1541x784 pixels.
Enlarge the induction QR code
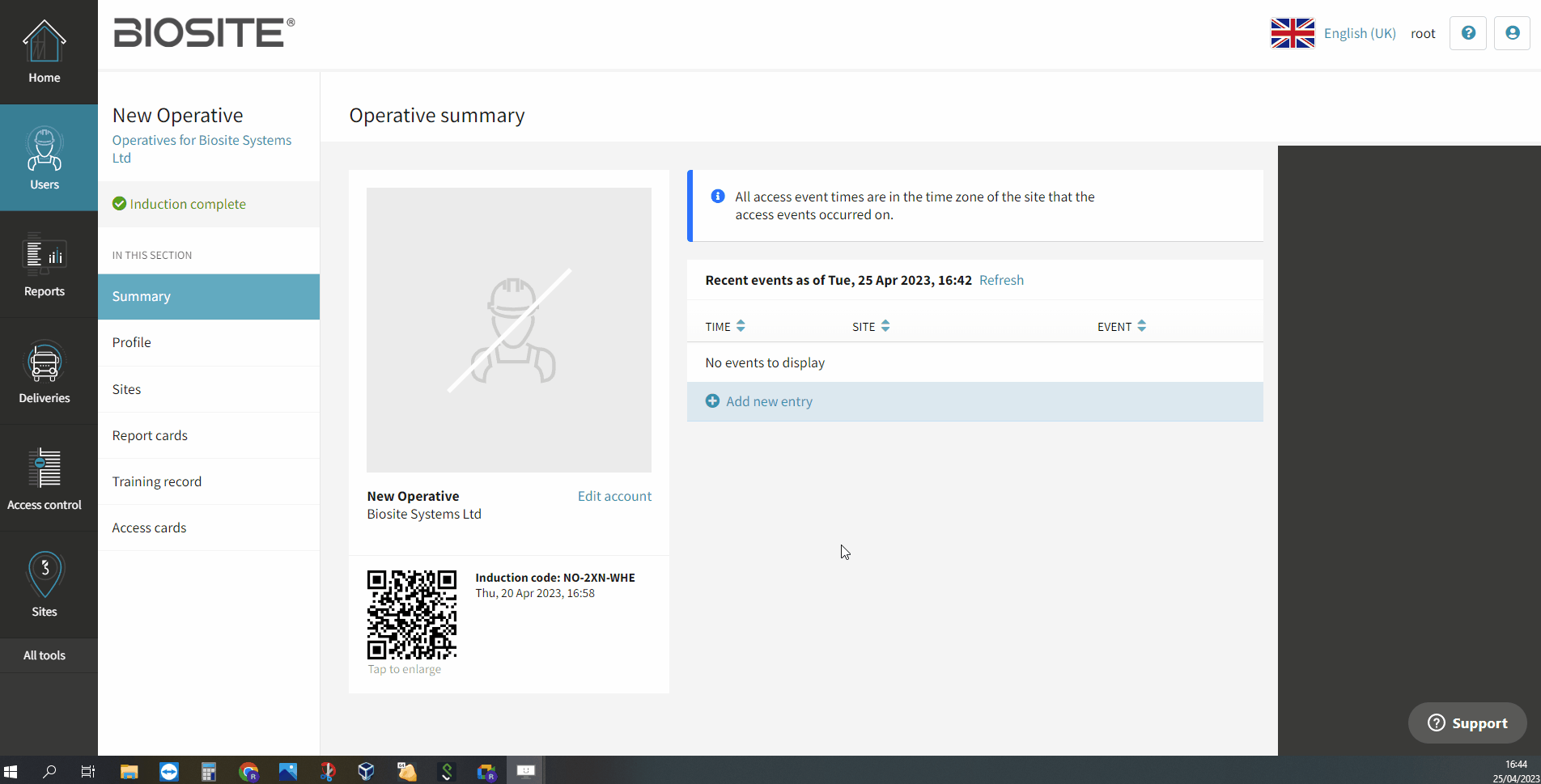[412, 615]
